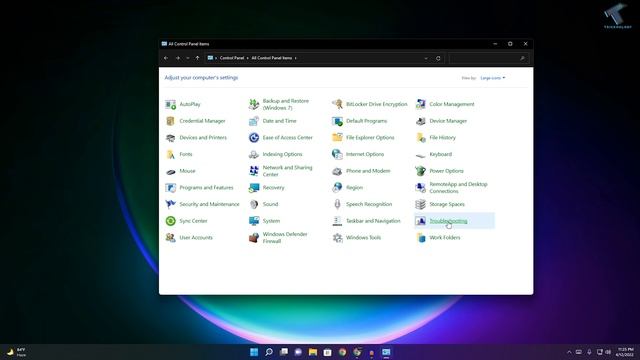Open the Storage Spaces link

click(447, 204)
